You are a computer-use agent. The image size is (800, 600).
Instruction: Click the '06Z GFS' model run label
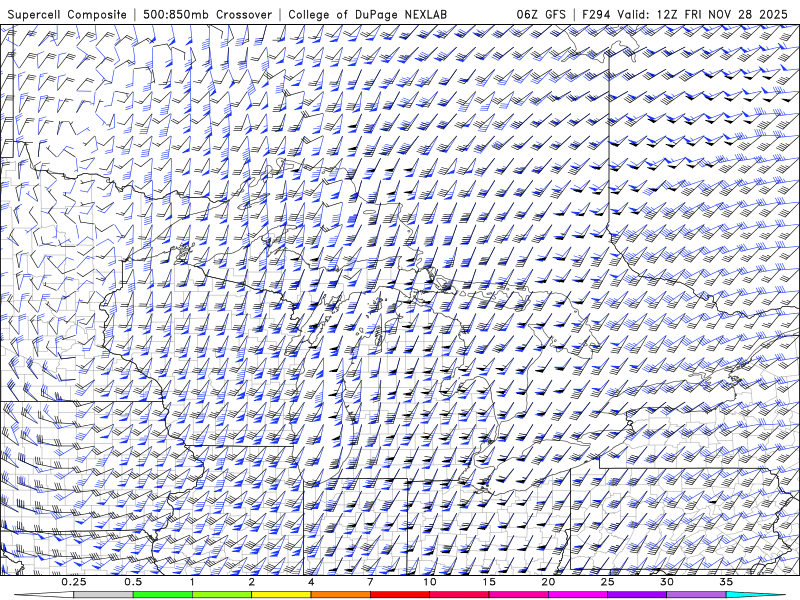click(541, 15)
